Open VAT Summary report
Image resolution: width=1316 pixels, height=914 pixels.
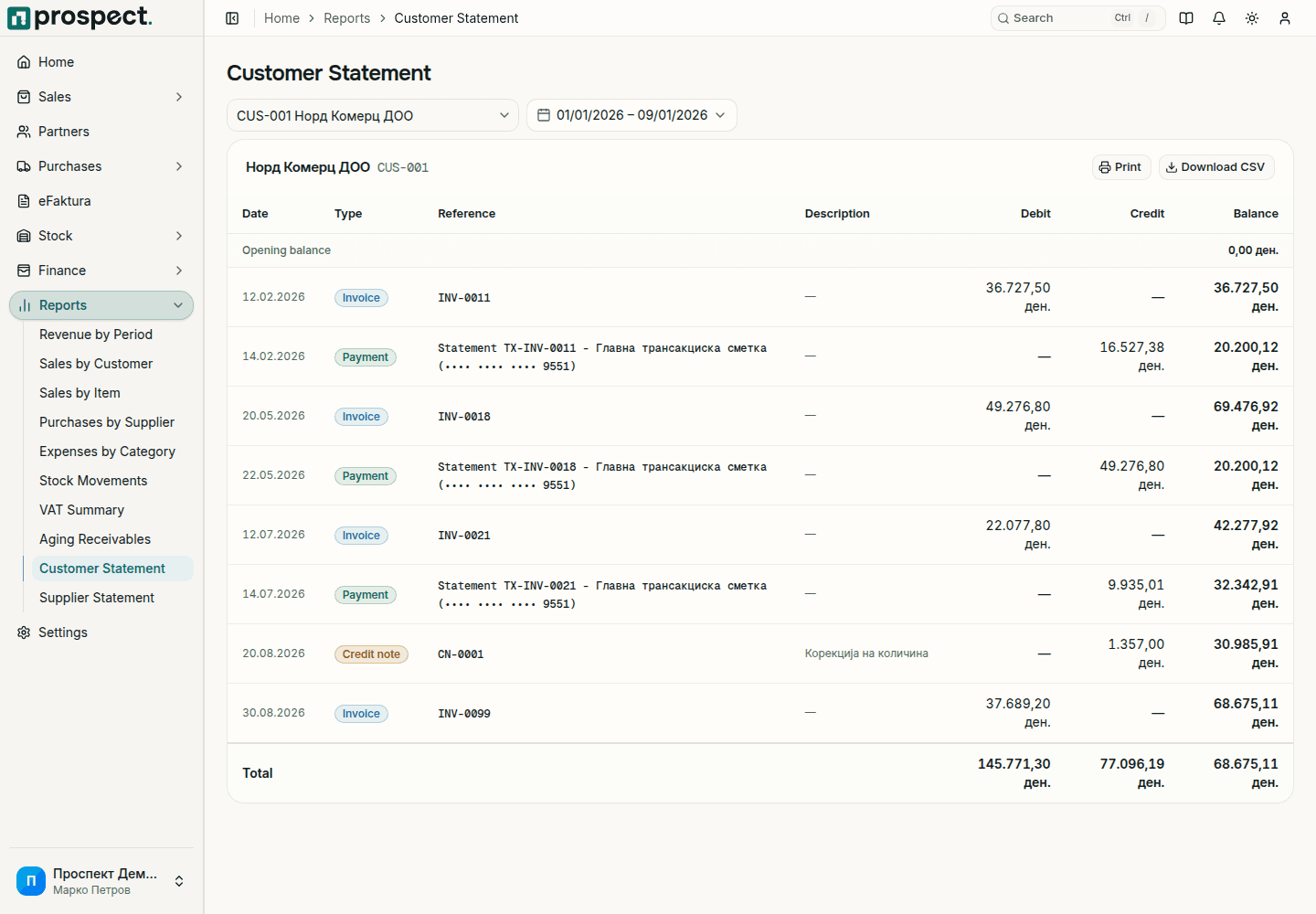click(x=81, y=510)
